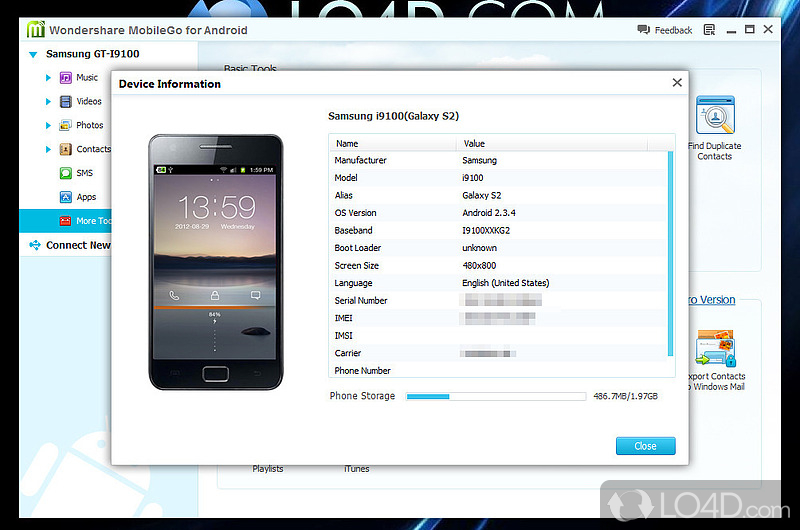Viewport: 800px width, 530px height.
Task: Click the Photos icon in sidebar
Action: point(65,125)
